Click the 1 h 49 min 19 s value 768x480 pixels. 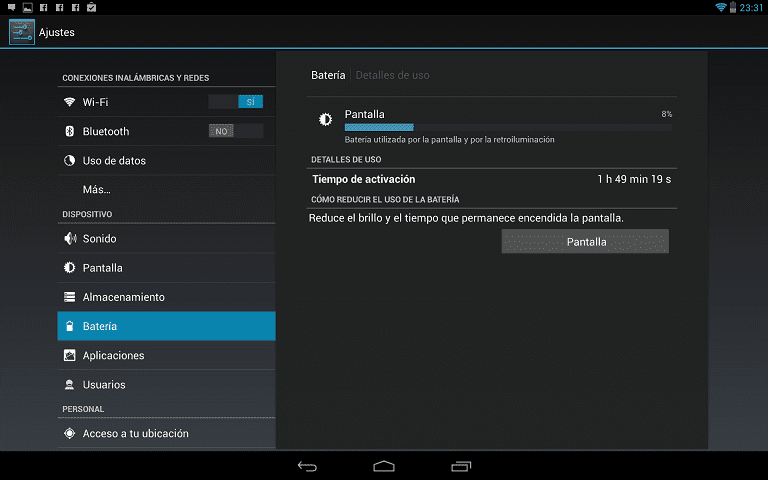[634, 179]
